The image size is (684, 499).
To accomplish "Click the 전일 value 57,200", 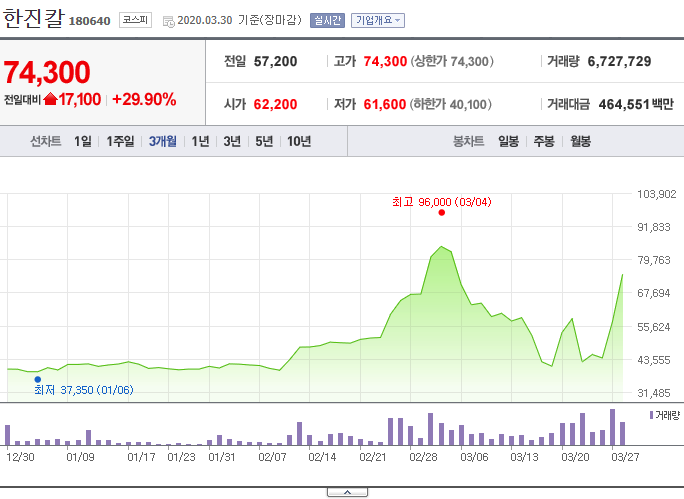I will point(275,62).
